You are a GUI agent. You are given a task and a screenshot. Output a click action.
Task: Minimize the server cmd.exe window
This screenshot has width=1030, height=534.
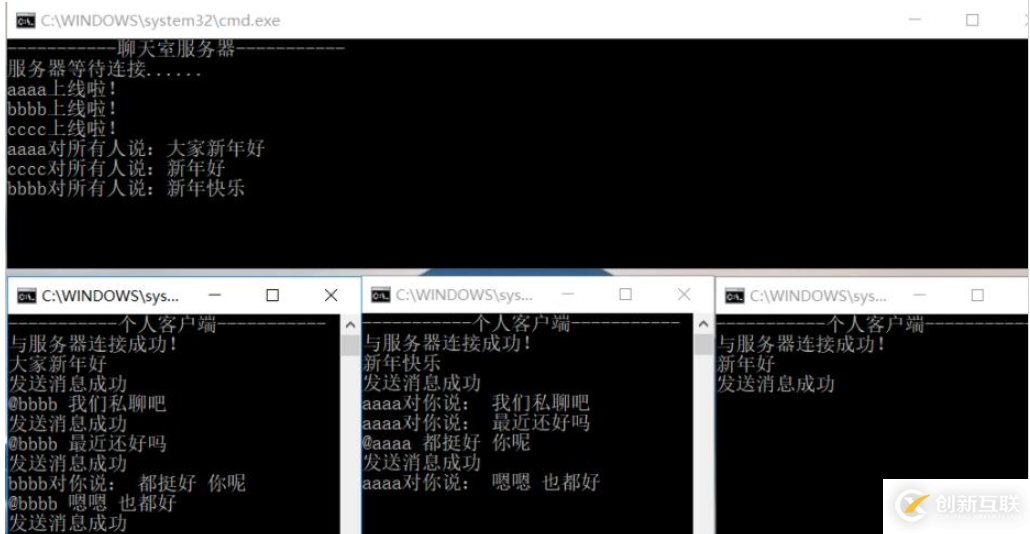(914, 20)
